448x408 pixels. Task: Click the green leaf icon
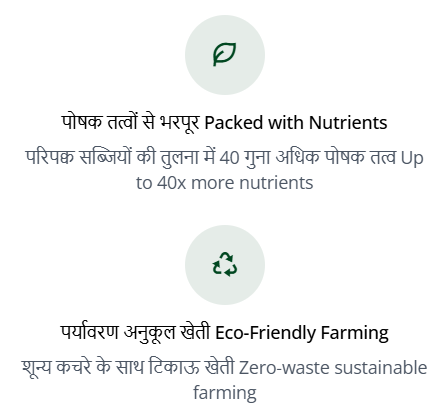coord(225,55)
